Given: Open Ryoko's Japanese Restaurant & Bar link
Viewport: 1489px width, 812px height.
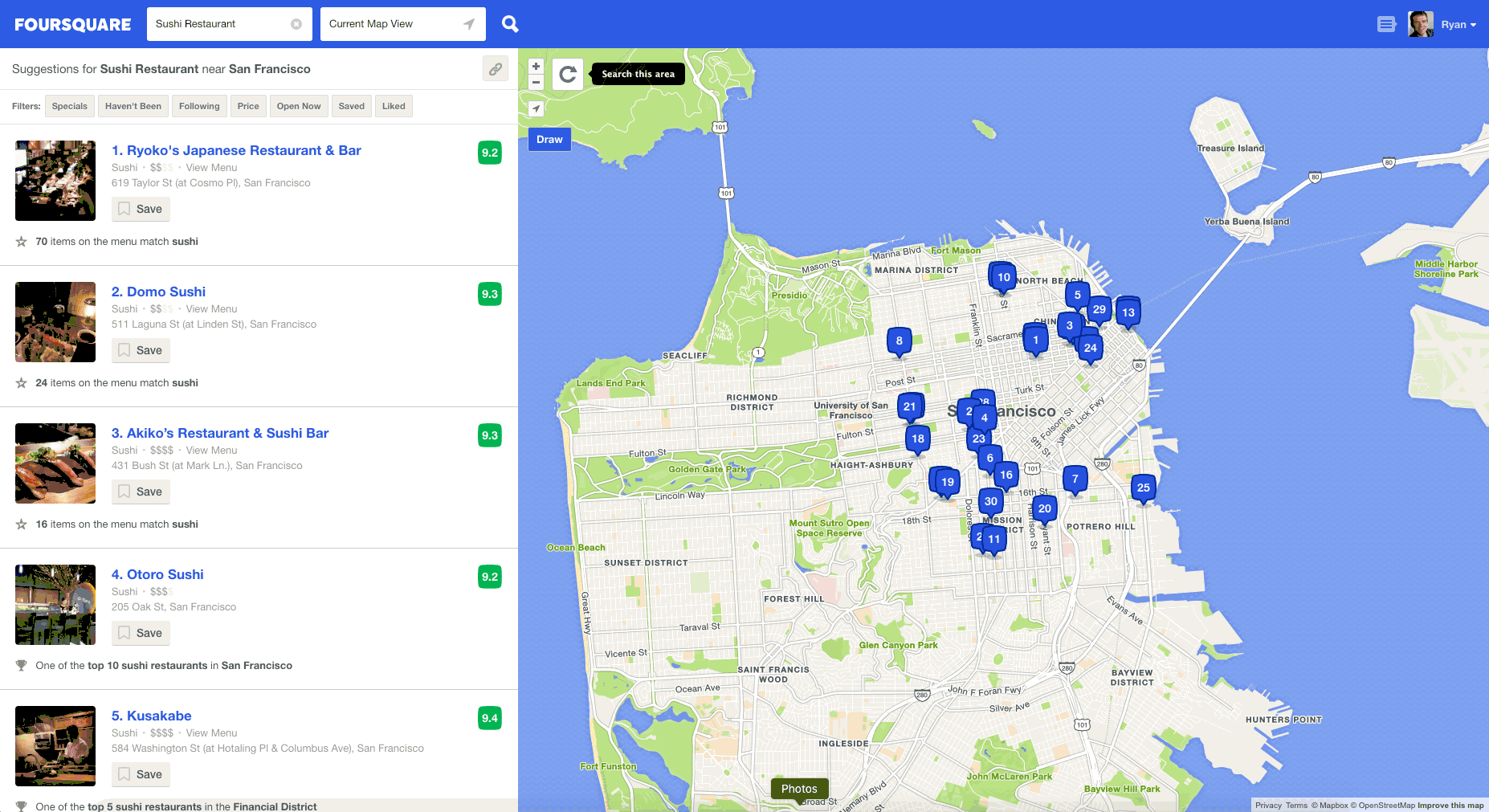Looking at the screenshot, I should 236,150.
